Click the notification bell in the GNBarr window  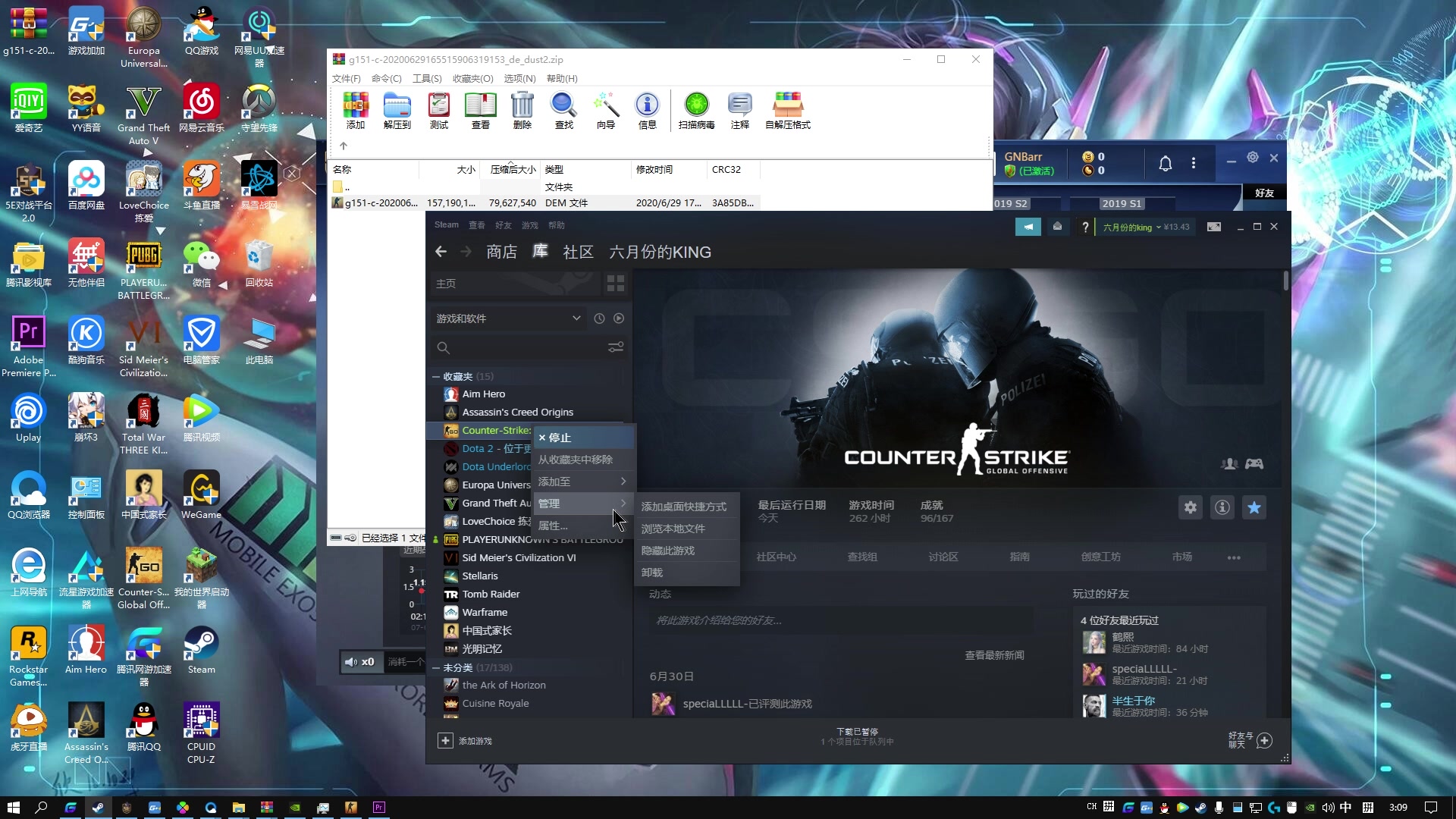(x=1166, y=163)
